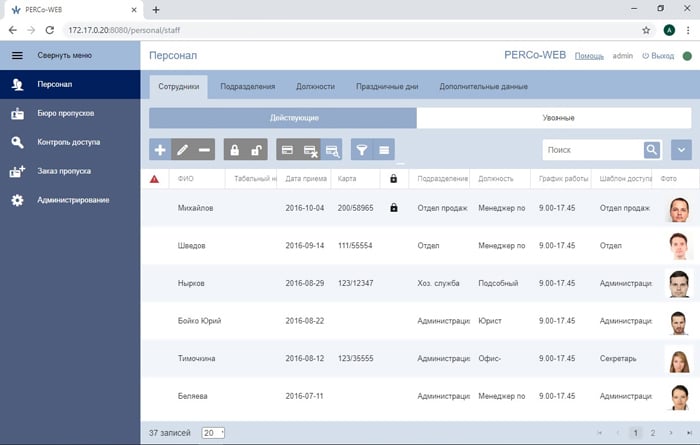Image resolution: width=700 pixels, height=445 pixels.
Task: Open Тимочкина's photo thumbnail
Action: tap(679, 359)
